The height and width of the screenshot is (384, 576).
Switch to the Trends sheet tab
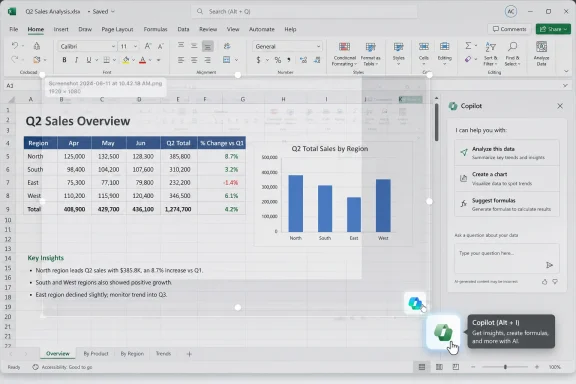click(x=163, y=354)
